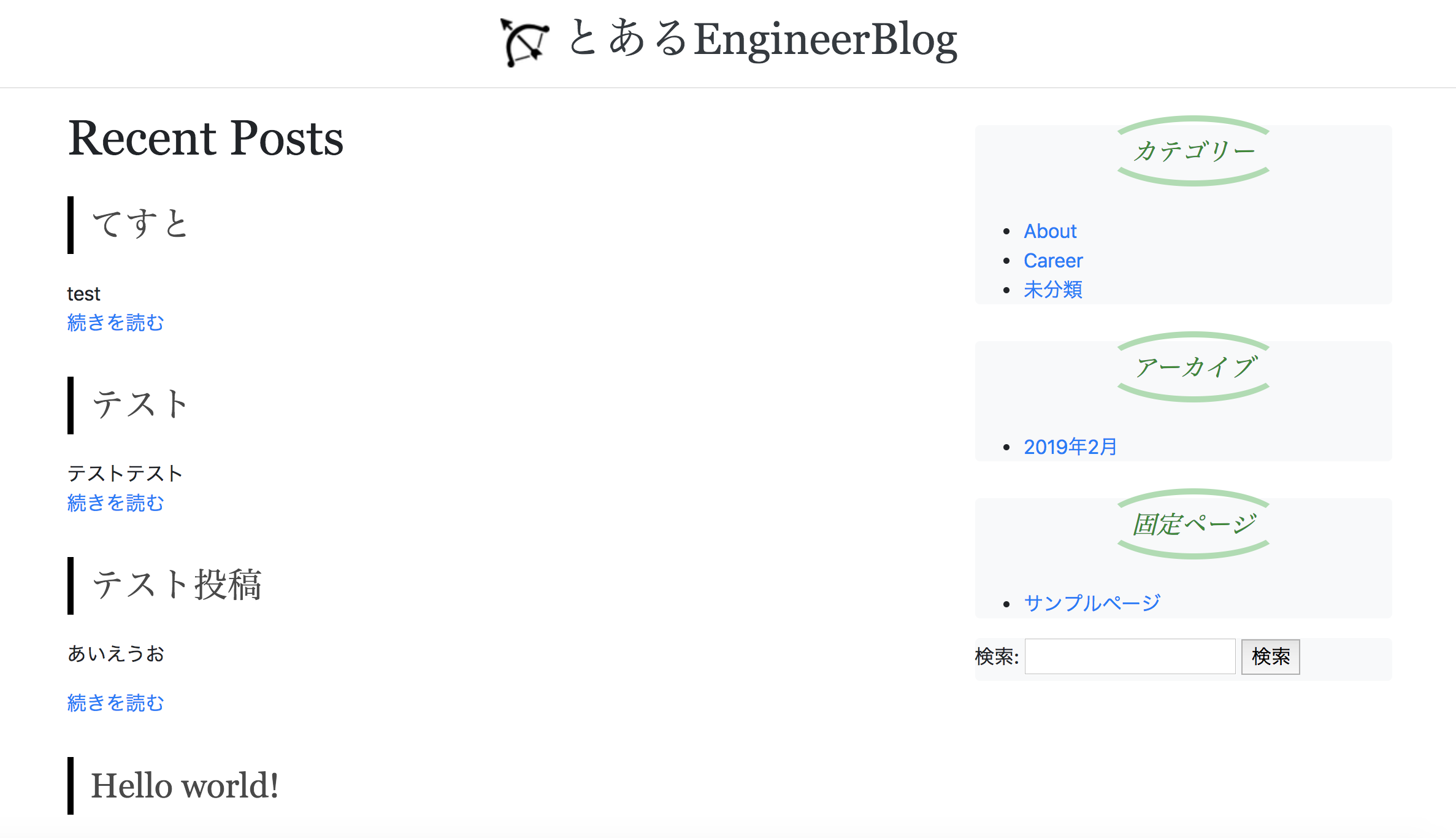Click 続きを読む under the test excerpt

pyautogui.click(x=115, y=323)
